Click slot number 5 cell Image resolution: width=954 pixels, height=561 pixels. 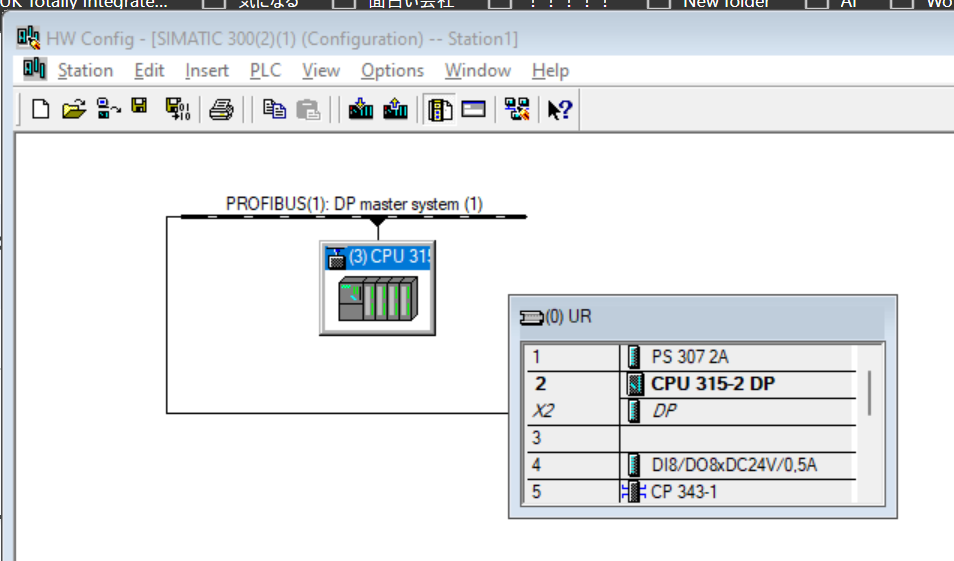pos(573,491)
